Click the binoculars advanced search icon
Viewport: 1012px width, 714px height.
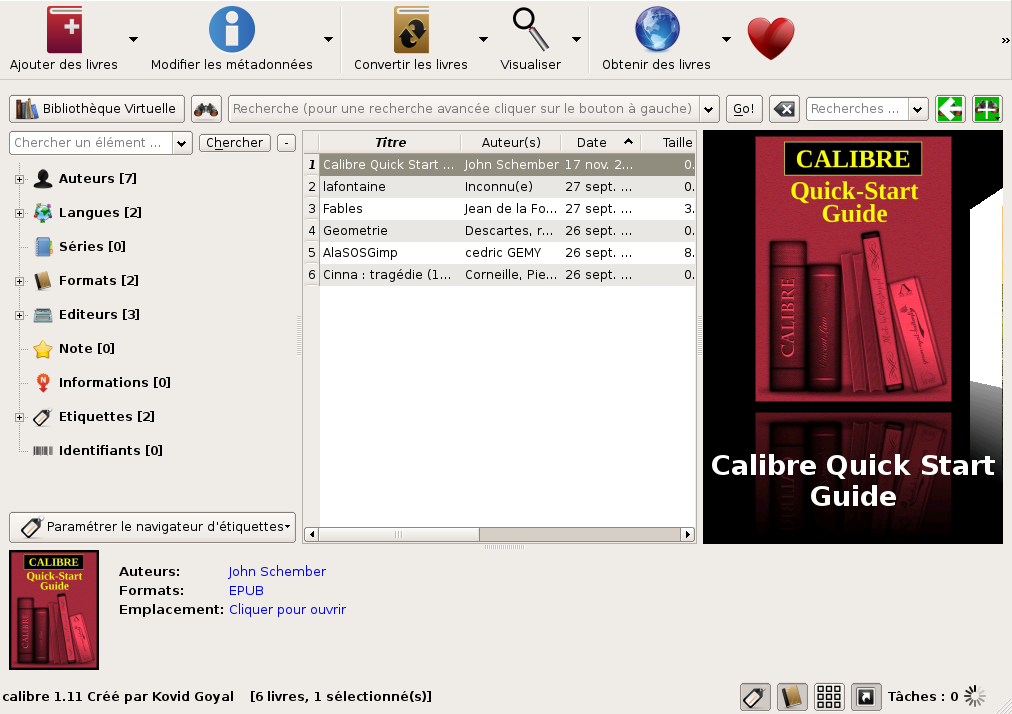pyautogui.click(x=206, y=108)
